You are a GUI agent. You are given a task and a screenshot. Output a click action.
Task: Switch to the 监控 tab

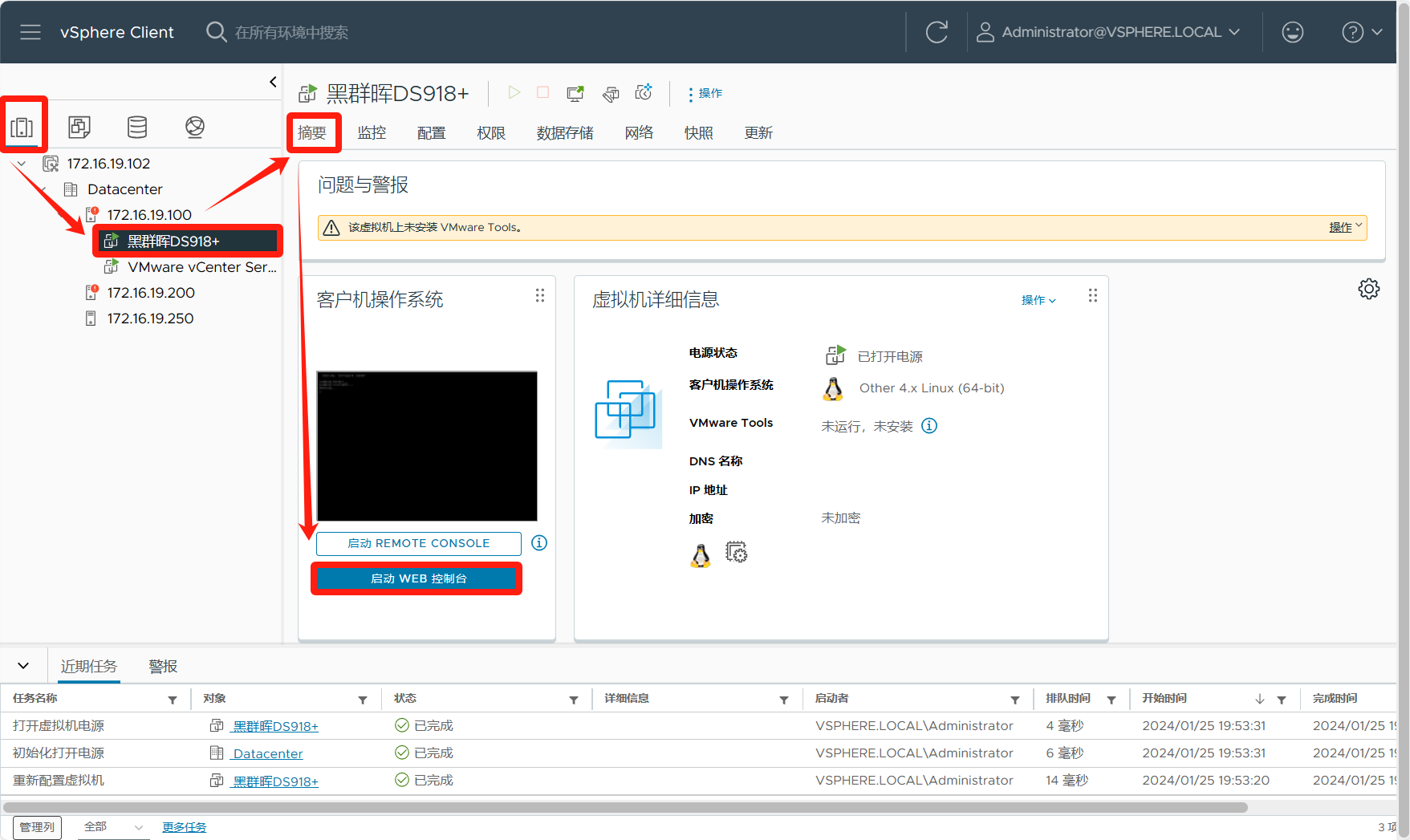(x=372, y=133)
